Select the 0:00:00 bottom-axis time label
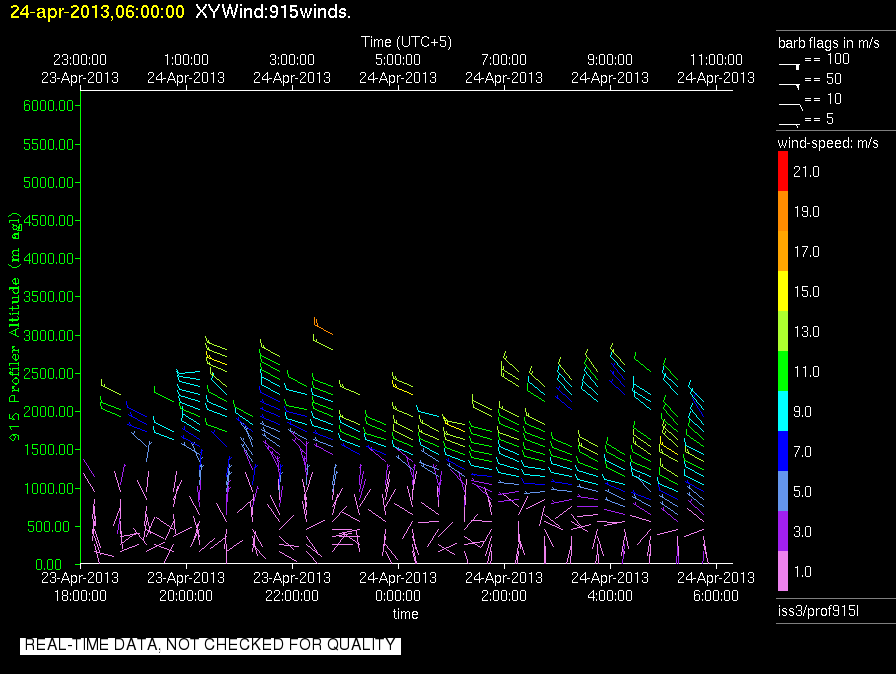The width and height of the screenshot is (896, 674). tap(398, 596)
